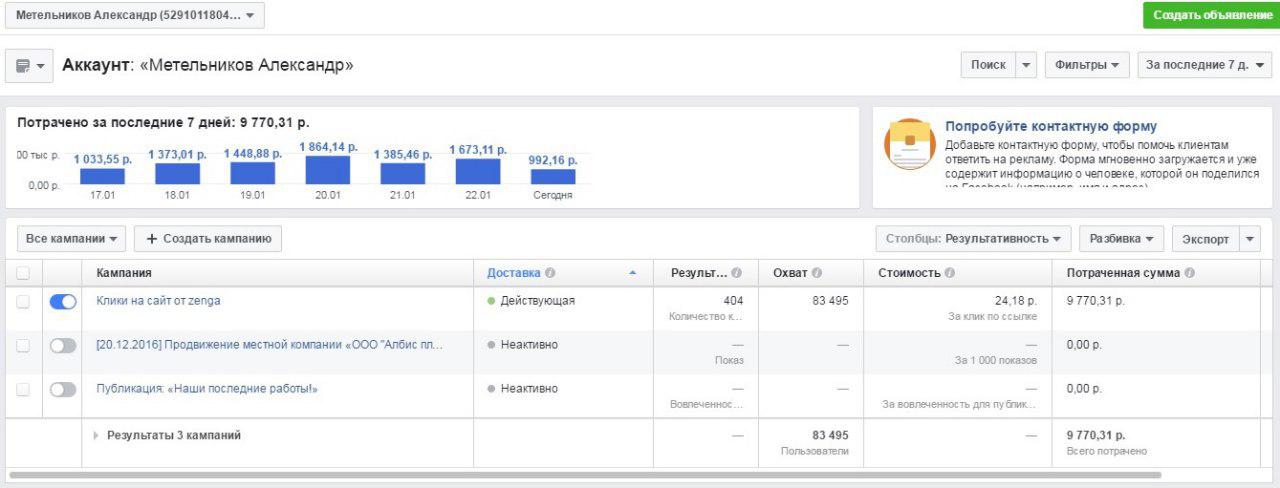Click the sort arrow in Доставка column
This screenshot has width=1280, height=488.
tap(632, 273)
